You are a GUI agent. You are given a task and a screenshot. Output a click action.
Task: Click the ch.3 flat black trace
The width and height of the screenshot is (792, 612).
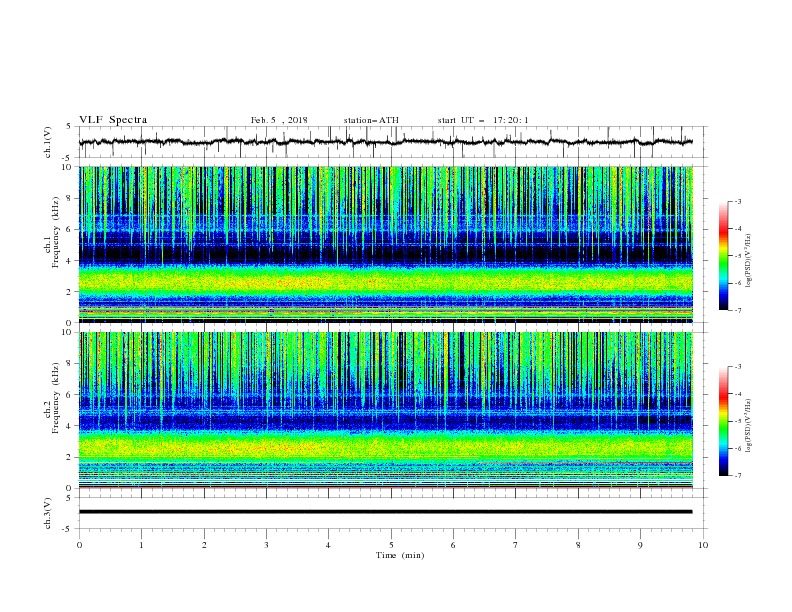click(x=386, y=512)
